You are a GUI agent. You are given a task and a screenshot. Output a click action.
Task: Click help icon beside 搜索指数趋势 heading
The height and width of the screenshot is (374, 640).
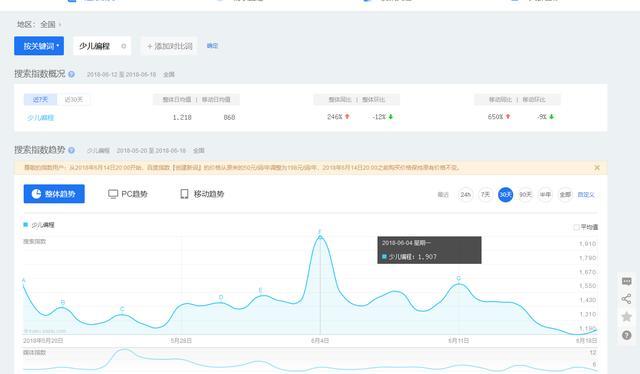[x=71, y=150]
